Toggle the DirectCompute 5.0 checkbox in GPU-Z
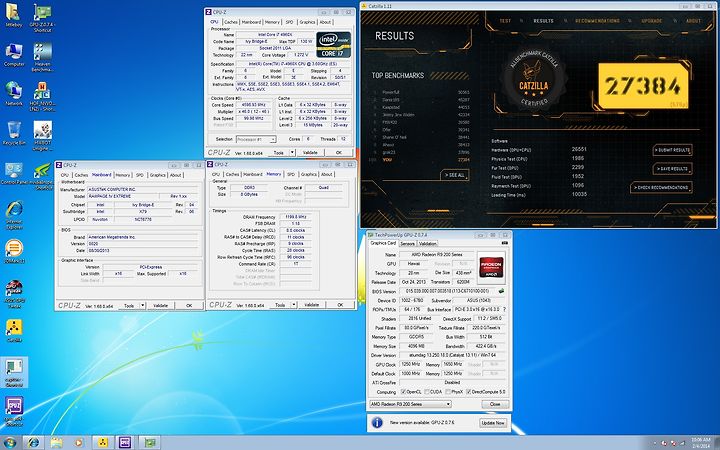Image resolution: width=720 pixels, height=450 pixels. (469, 392)
